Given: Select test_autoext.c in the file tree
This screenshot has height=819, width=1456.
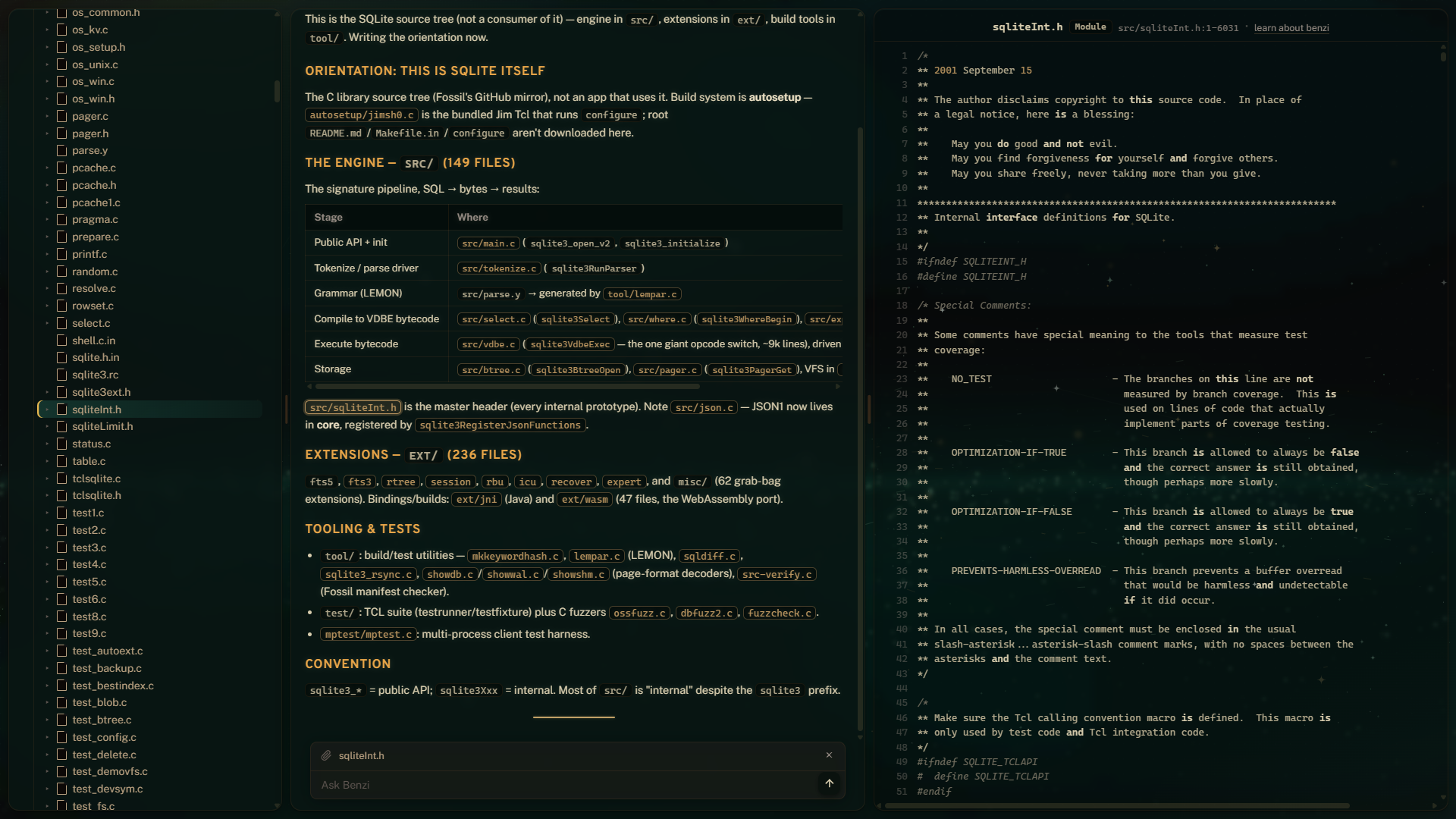Looking at the screenshot, I should (x=108, y=651).
